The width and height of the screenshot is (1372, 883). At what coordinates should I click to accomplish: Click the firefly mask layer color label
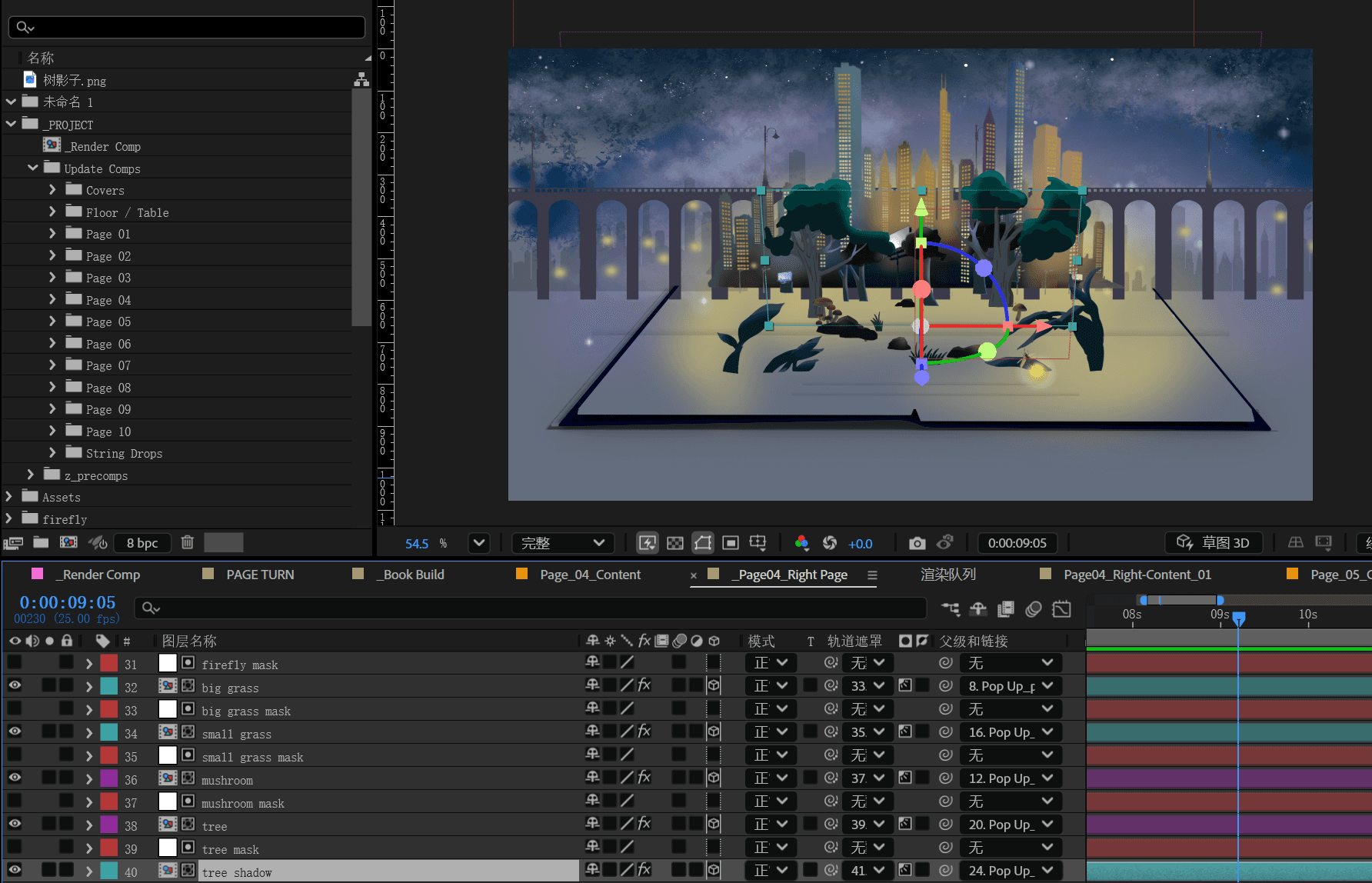coord(109,663)
